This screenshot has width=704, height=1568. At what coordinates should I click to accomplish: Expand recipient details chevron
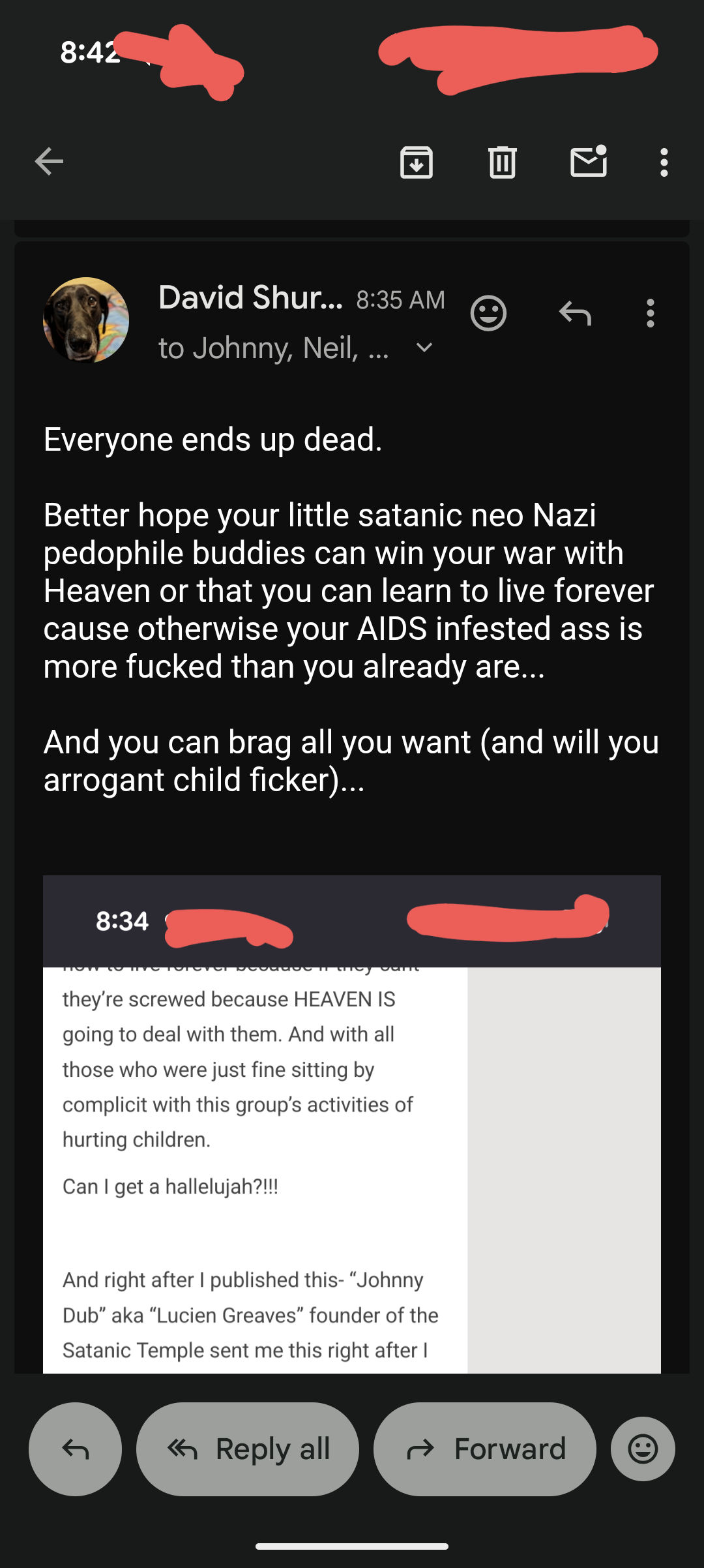(424, 348)
